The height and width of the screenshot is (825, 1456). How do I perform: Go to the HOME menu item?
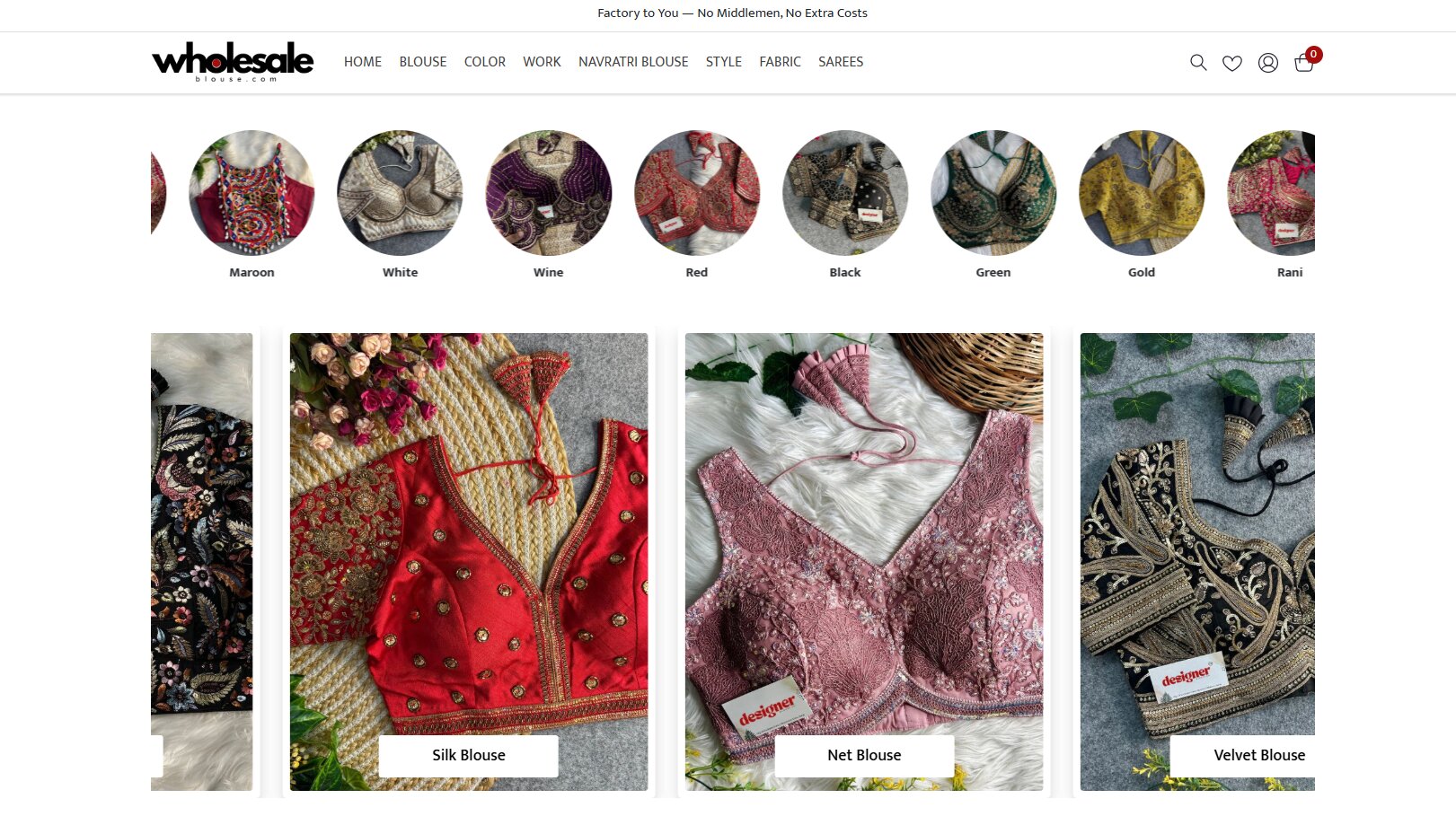[x=363, y=62]
